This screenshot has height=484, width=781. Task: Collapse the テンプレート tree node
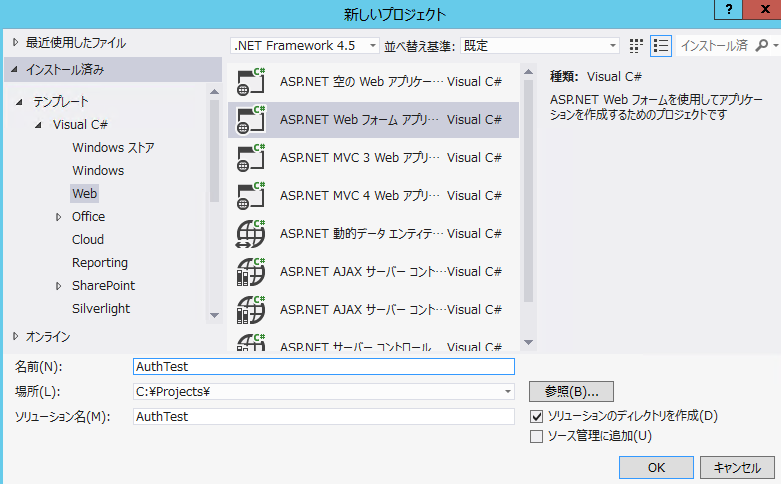19,102
